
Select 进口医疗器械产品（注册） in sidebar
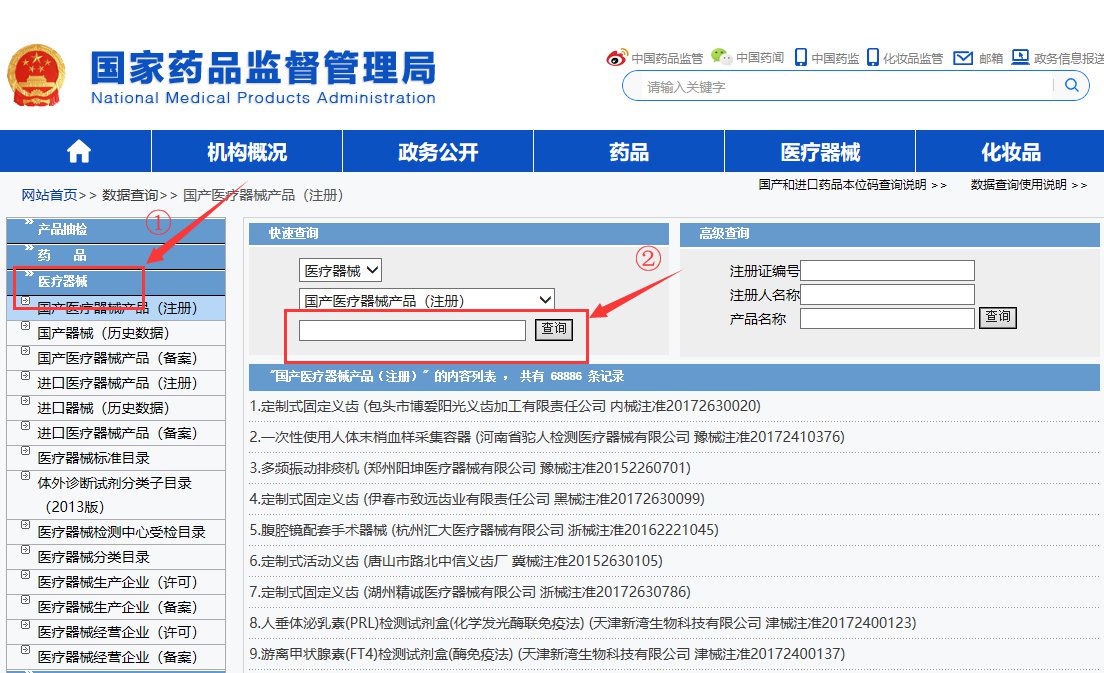coord(117,382)
